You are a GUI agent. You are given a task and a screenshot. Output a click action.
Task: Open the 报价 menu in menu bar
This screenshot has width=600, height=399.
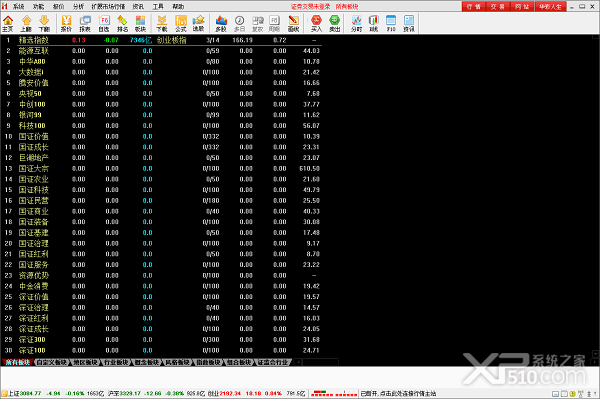[x=58, y=7]
